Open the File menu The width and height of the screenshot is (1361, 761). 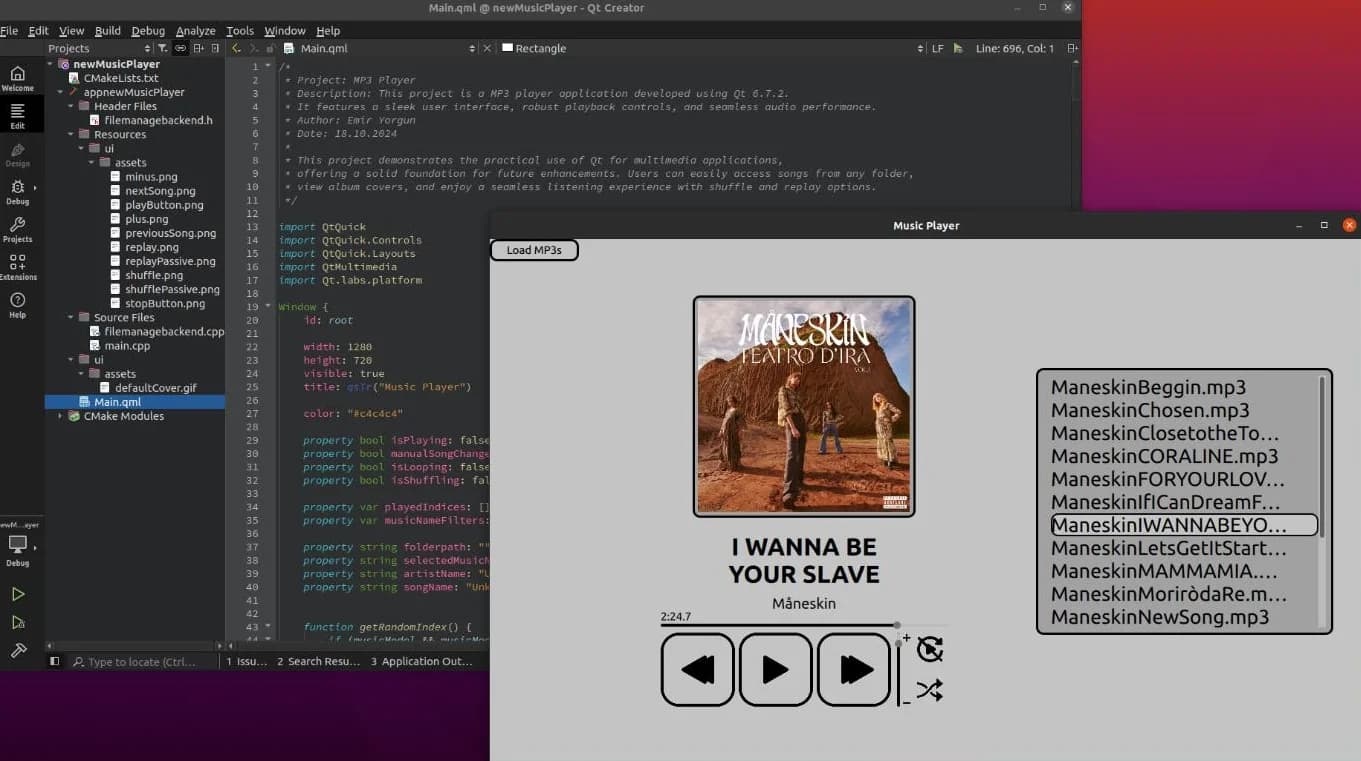pyautogui.click(x=9, y=31)
